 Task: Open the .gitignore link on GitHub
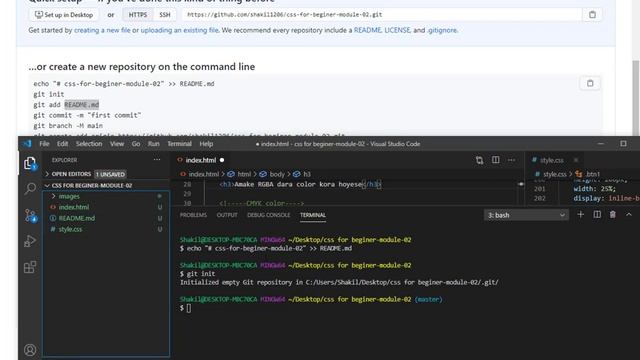click(442, 30)
